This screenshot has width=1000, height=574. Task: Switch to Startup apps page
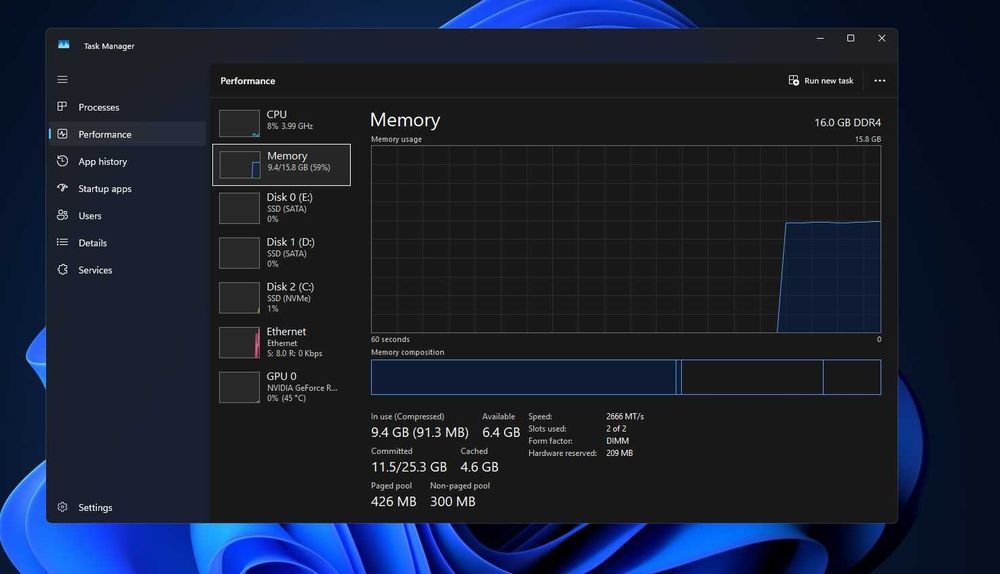point(105,189)
